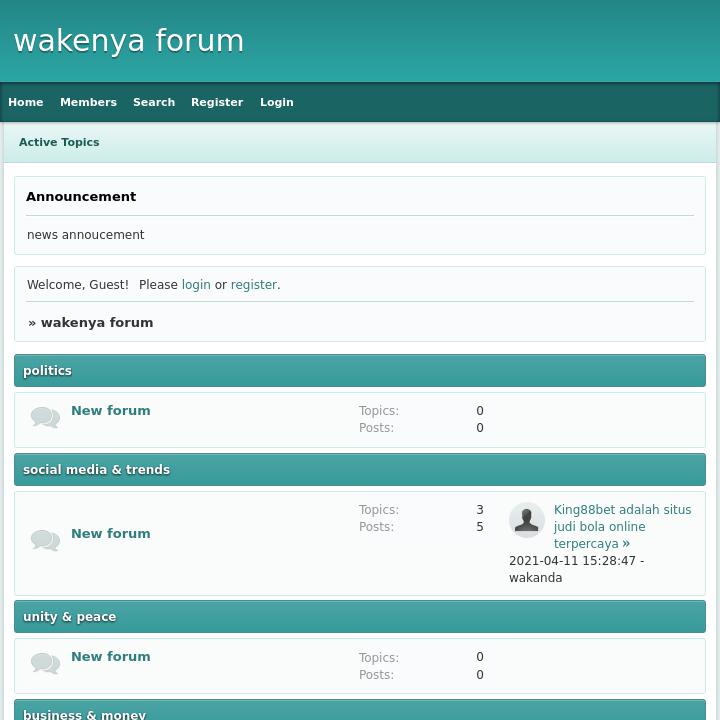Screen dimensions: 720x720
Task: Click the register link in the welcome message
Action: (254, 285)
